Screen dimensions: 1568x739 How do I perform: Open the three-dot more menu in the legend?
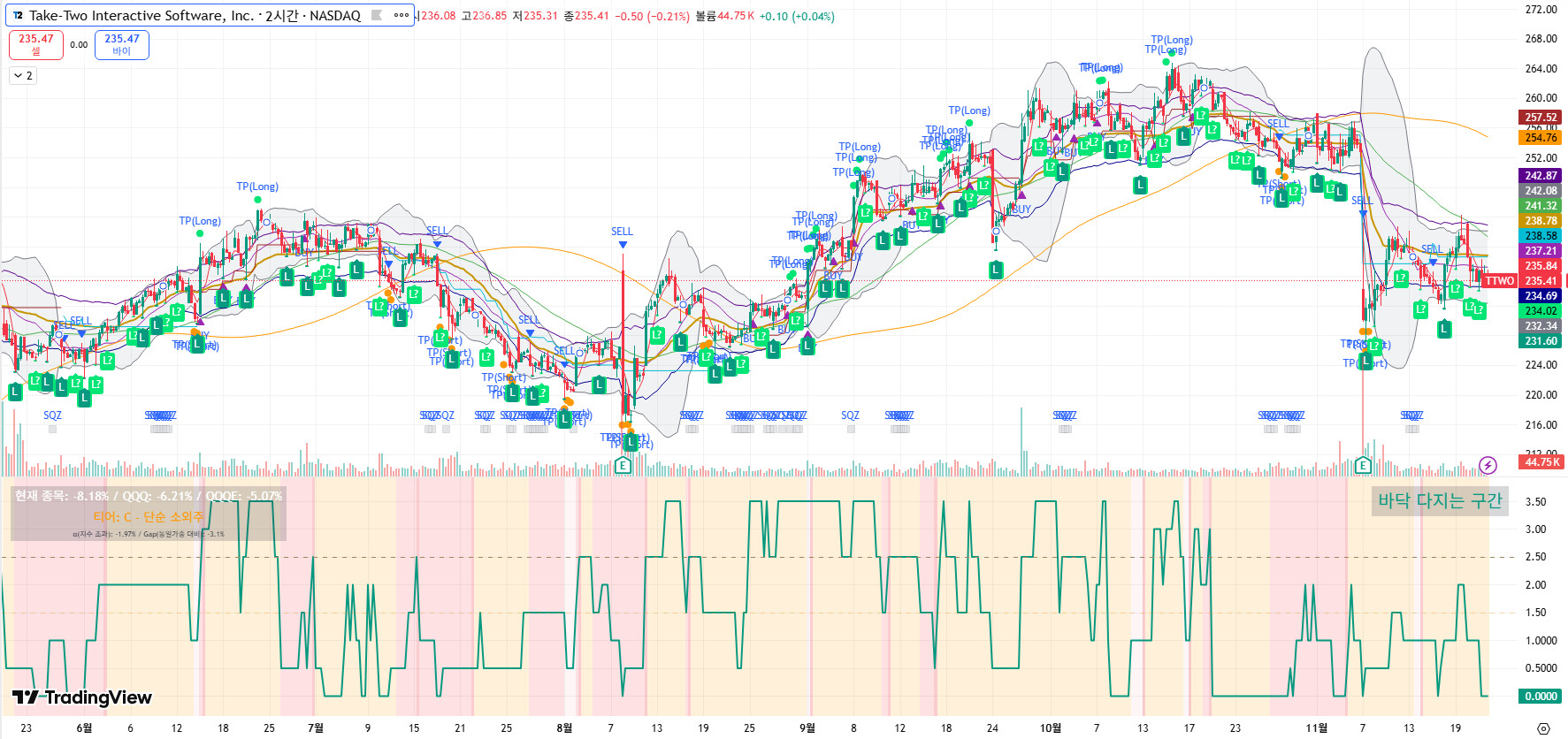point(402,15)
